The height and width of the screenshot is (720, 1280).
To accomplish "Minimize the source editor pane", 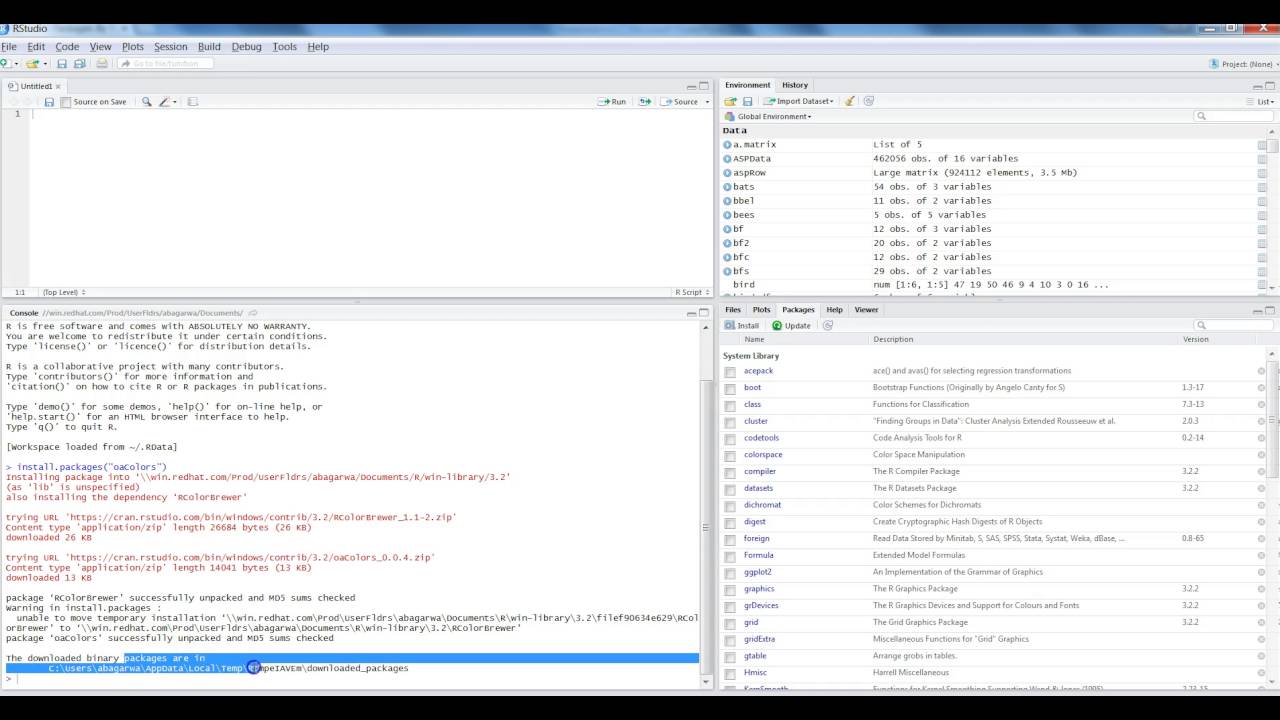I will click(691, 86).
